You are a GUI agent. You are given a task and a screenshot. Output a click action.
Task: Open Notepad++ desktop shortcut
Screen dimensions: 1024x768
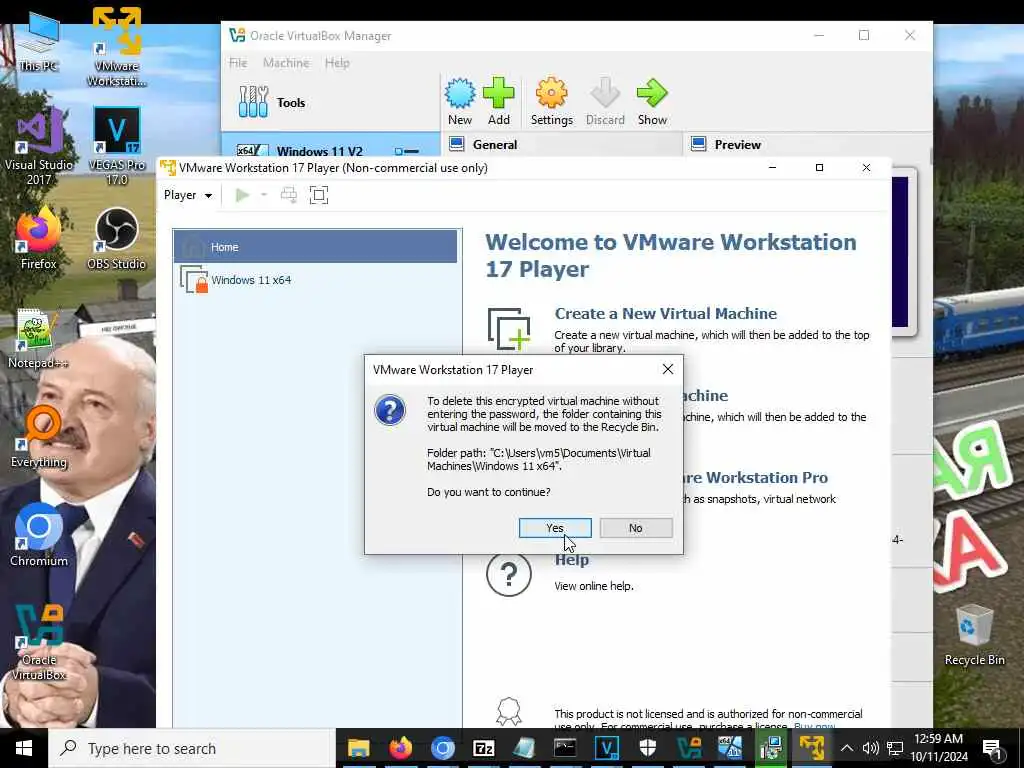point(37,338)
